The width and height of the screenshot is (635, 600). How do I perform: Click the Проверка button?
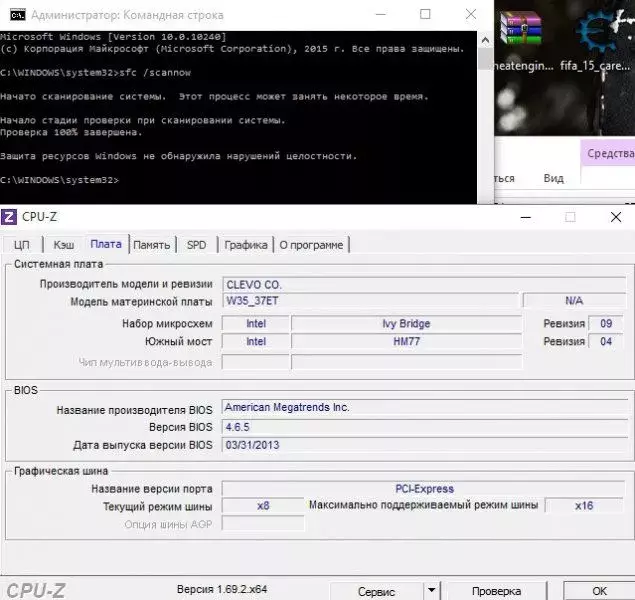496,591
